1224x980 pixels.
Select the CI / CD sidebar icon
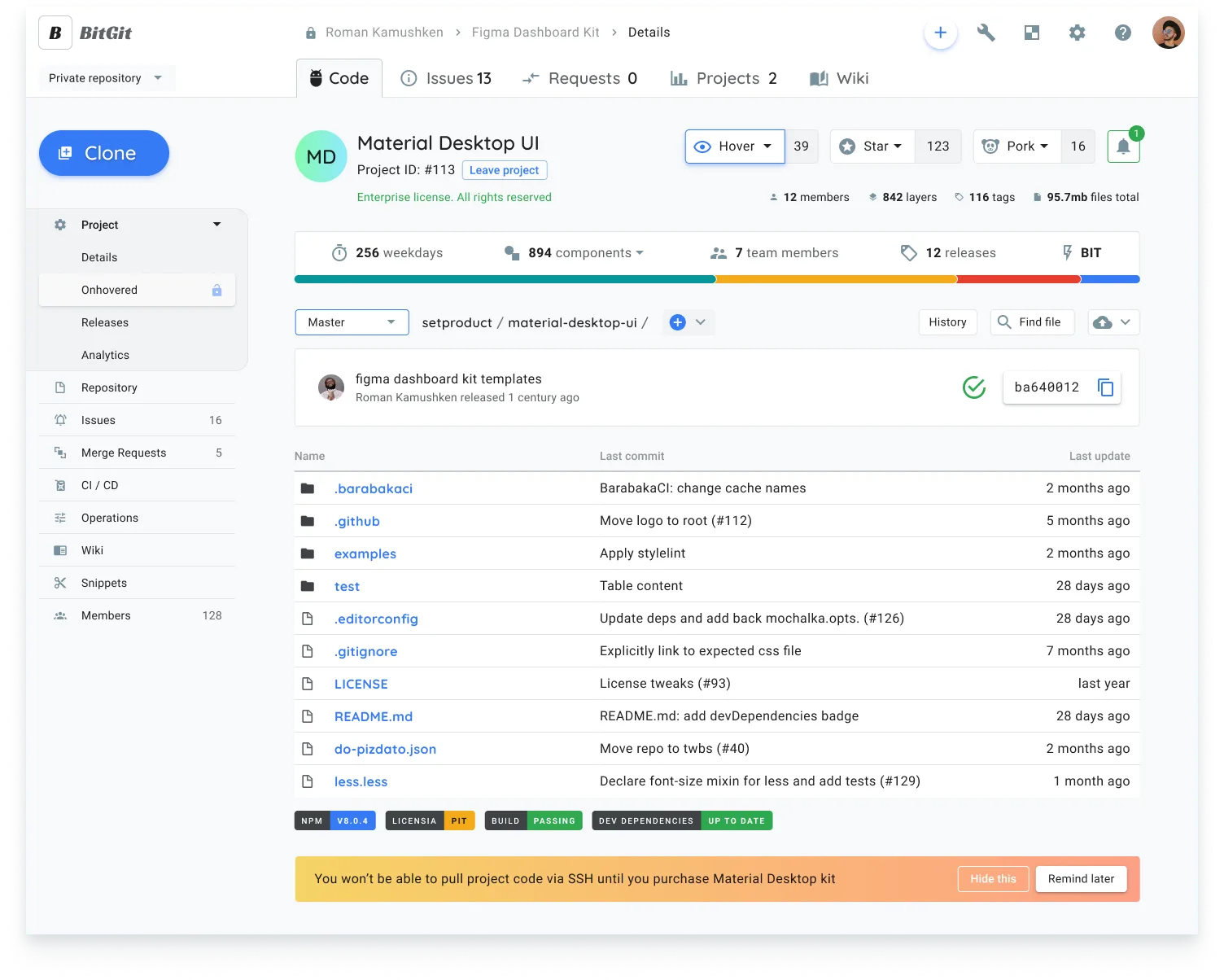pyautogui.click(x=60, y=485)
